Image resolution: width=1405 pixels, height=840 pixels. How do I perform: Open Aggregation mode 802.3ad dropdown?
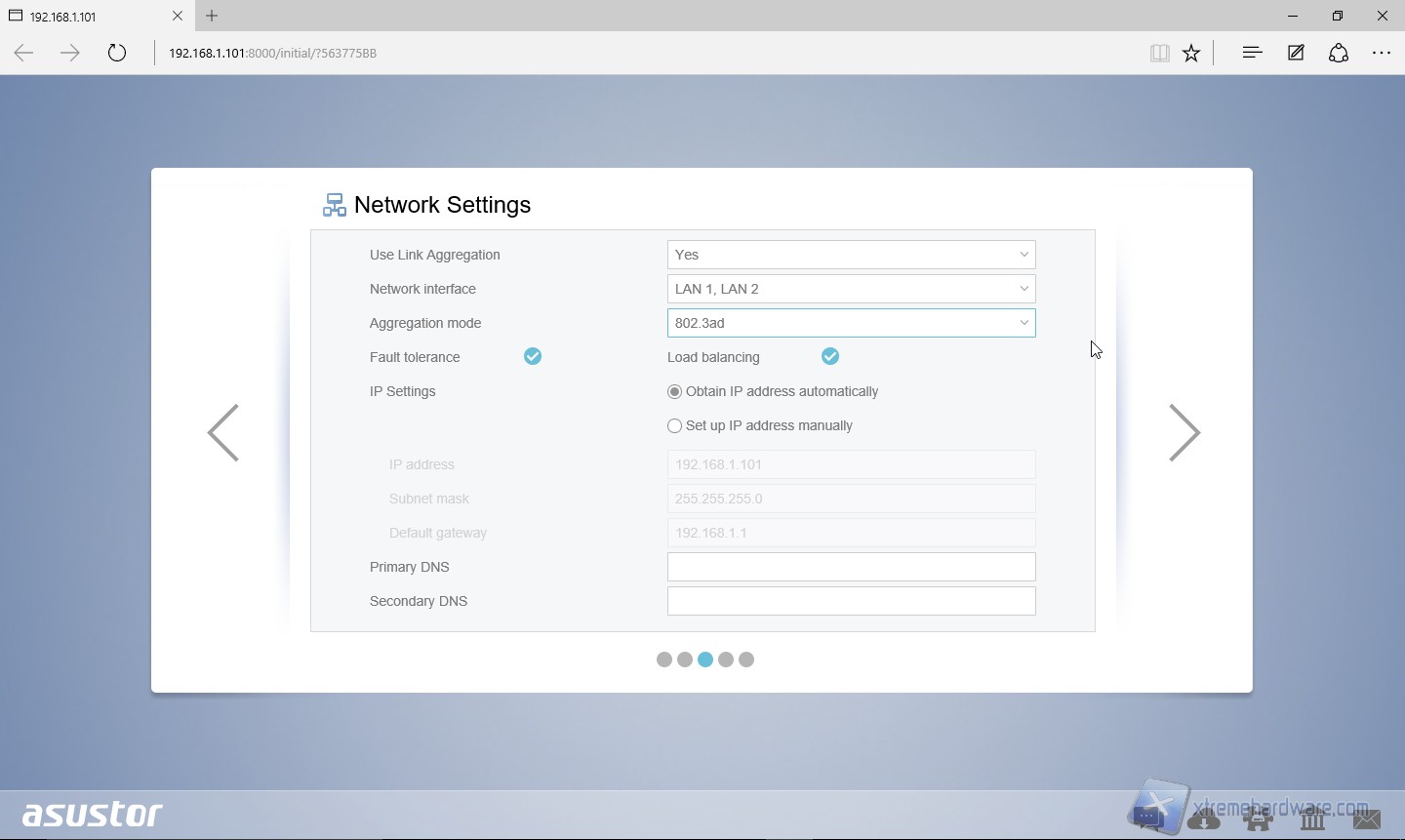coord(851,323)
